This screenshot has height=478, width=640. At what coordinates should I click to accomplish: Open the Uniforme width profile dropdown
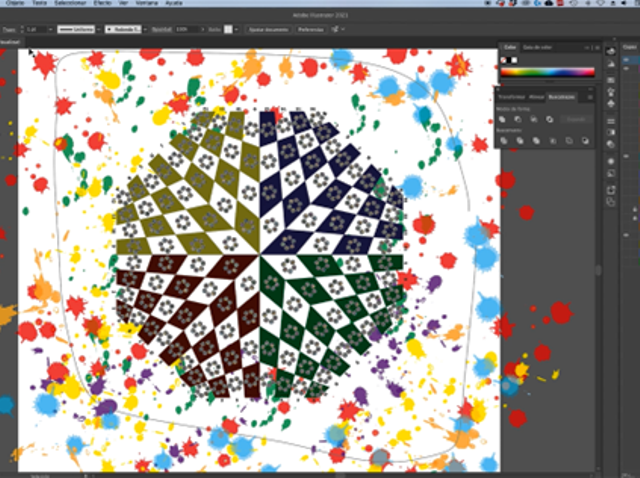(99, 29)
